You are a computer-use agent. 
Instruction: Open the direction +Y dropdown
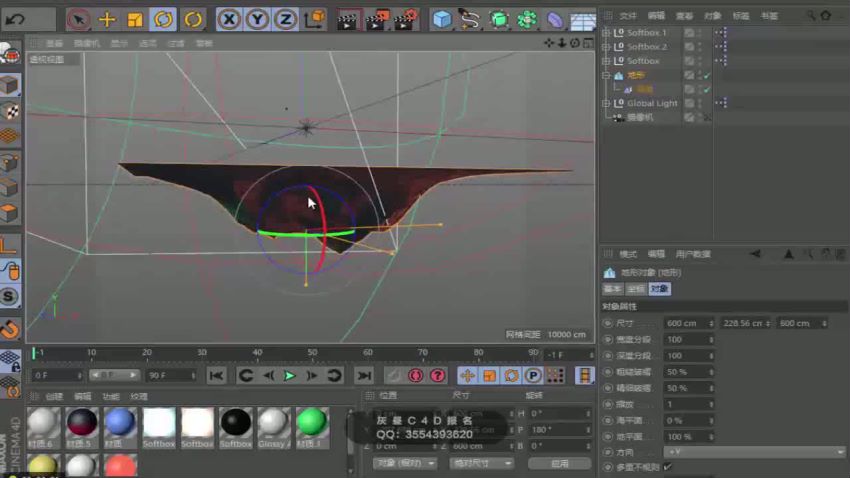(755, 451)
